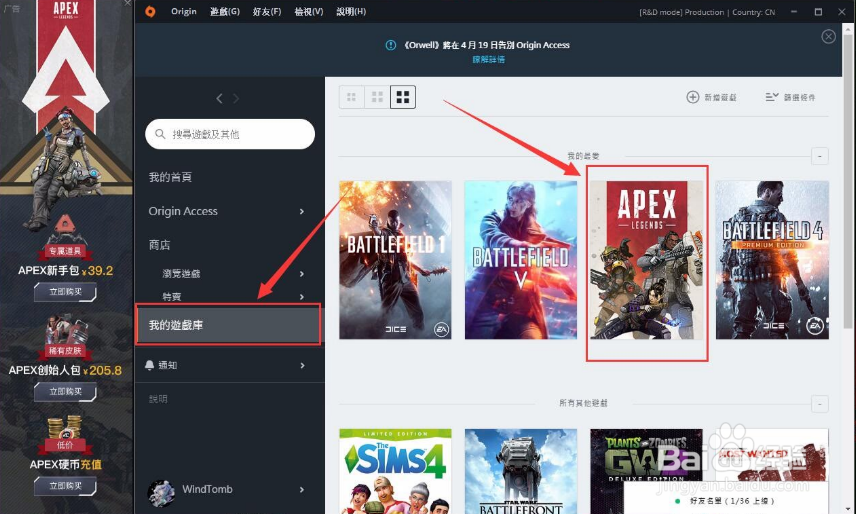Open the 瞭解詳情 link in banner

tap(489, 59)
